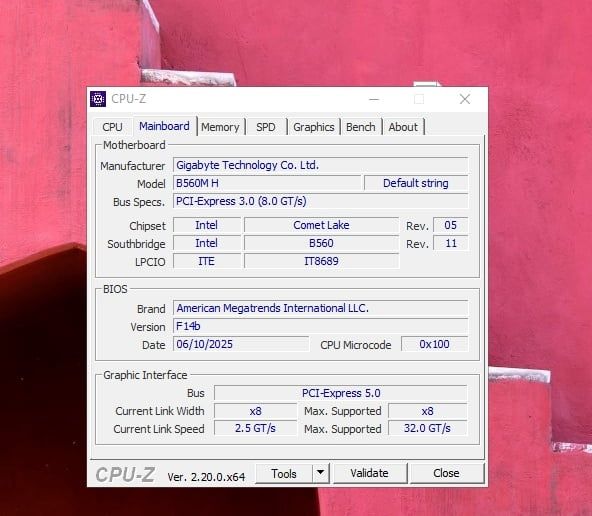Select the Memory tab
This screenshot has width=592, height=516.
pyautogui.click(x=220, y=127)
